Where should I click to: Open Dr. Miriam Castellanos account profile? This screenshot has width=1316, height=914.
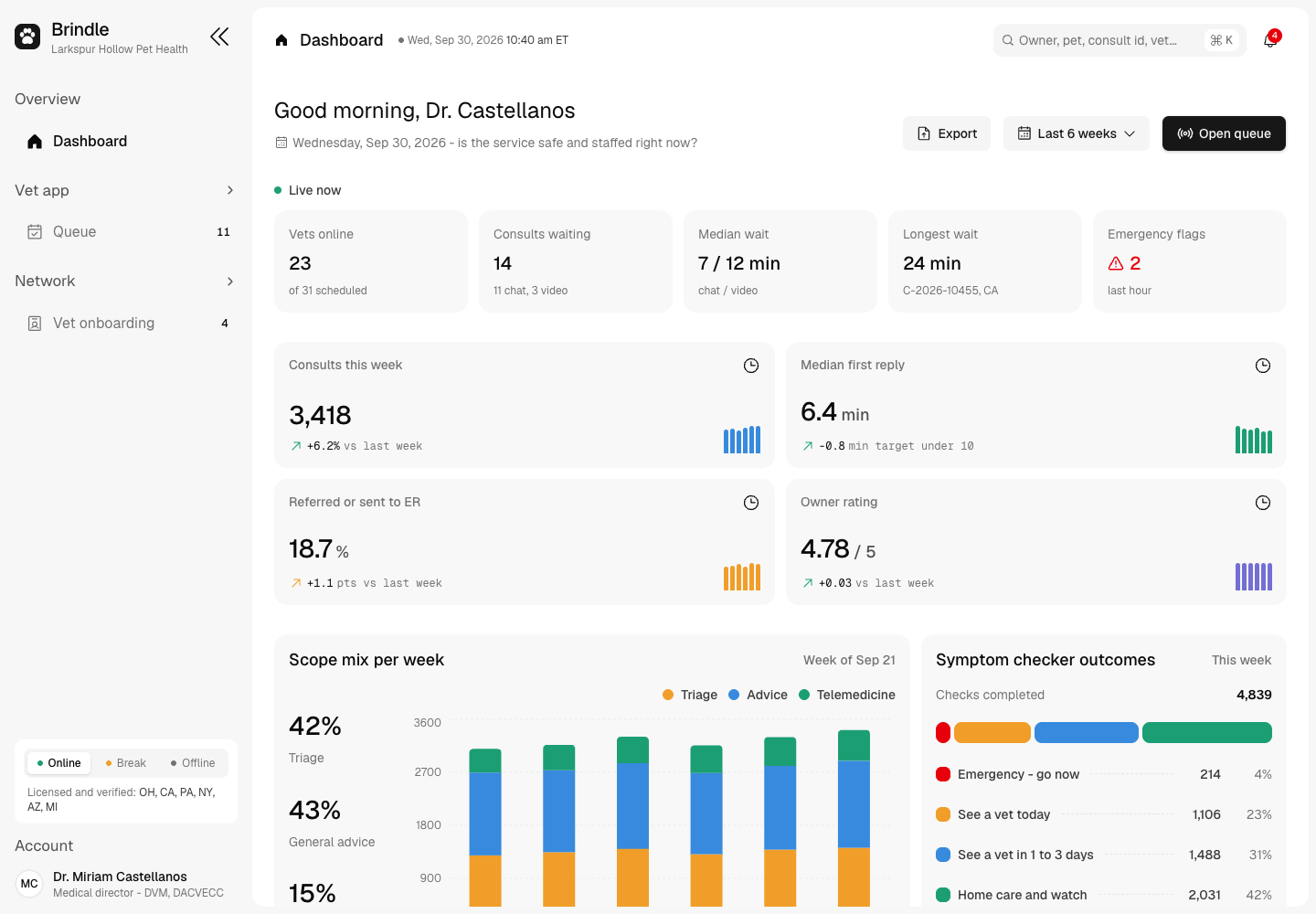126,884
